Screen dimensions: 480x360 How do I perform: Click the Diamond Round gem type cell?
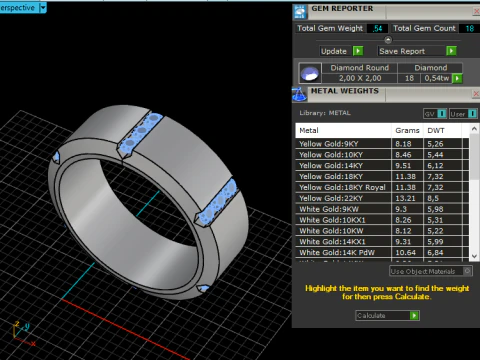click(360, 68)
